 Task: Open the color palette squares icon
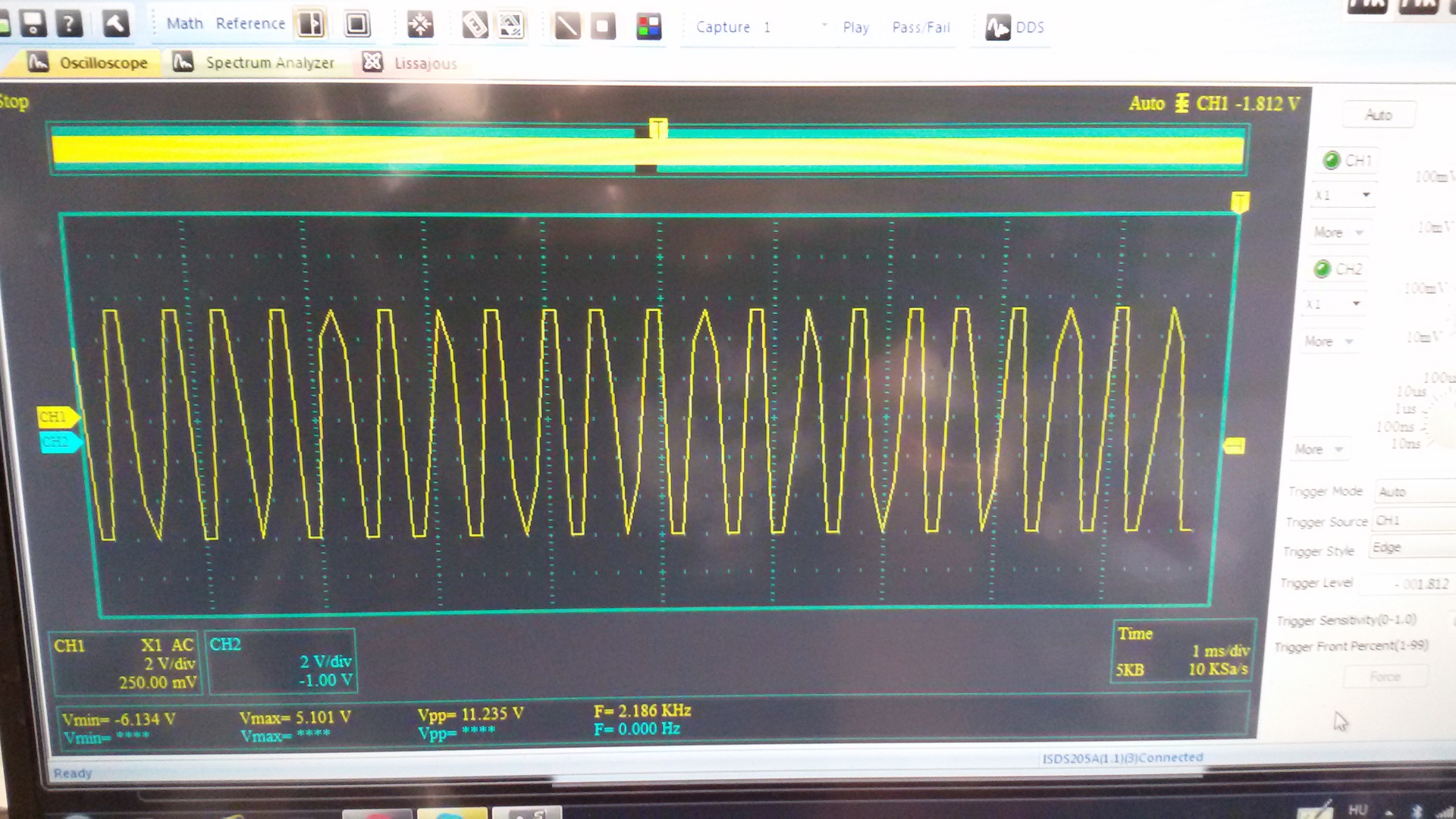[x=649, y=27]
